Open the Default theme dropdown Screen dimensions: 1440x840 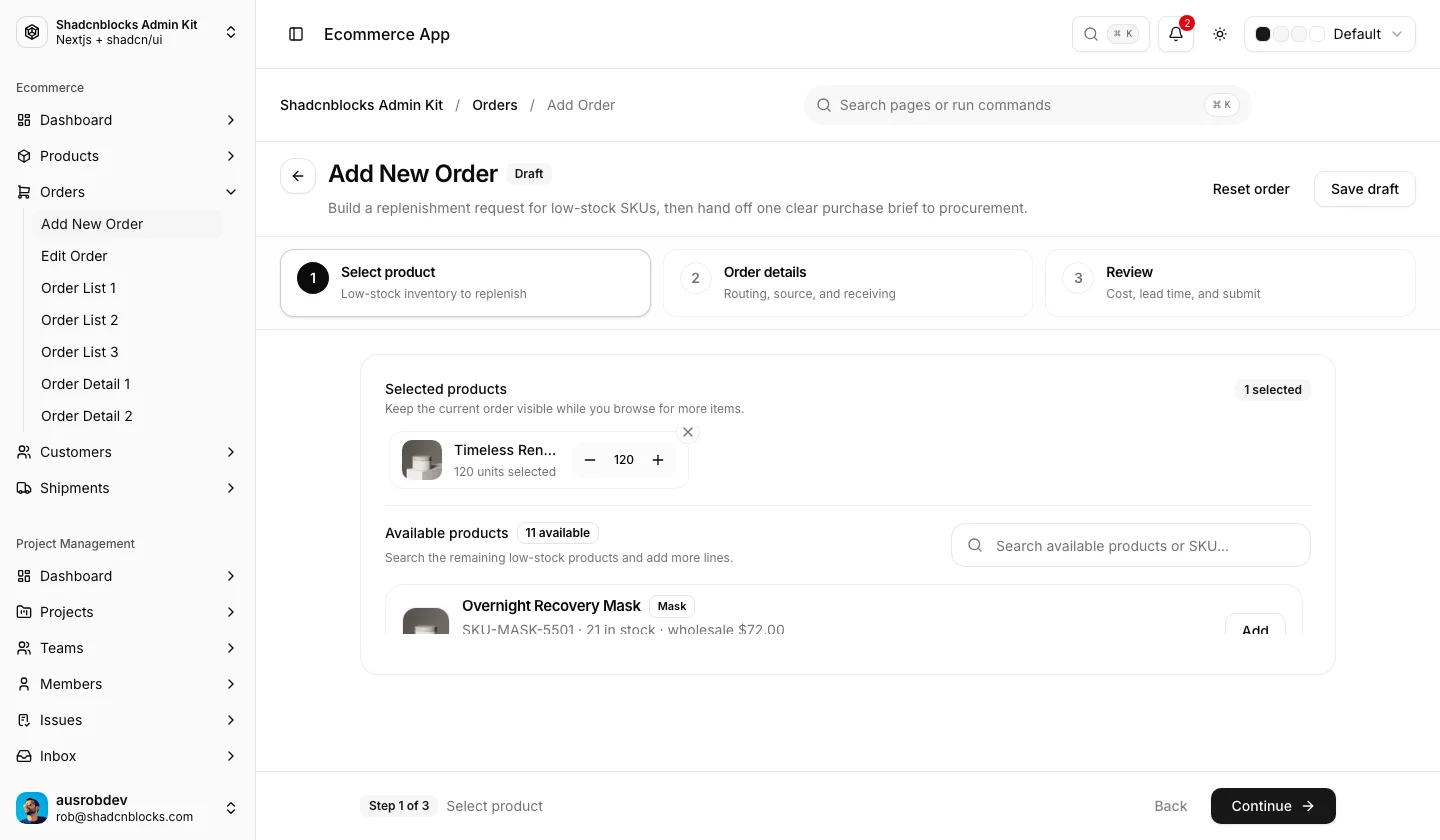(x=1330, y=34)
